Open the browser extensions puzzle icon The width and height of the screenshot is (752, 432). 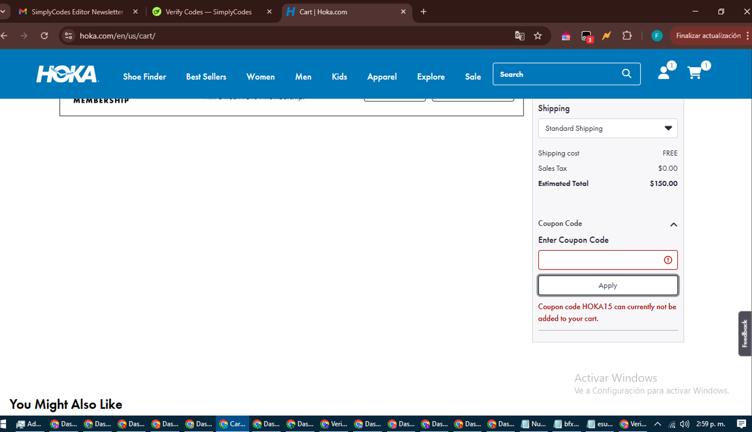pyautogui.click(x=627, y=35)
